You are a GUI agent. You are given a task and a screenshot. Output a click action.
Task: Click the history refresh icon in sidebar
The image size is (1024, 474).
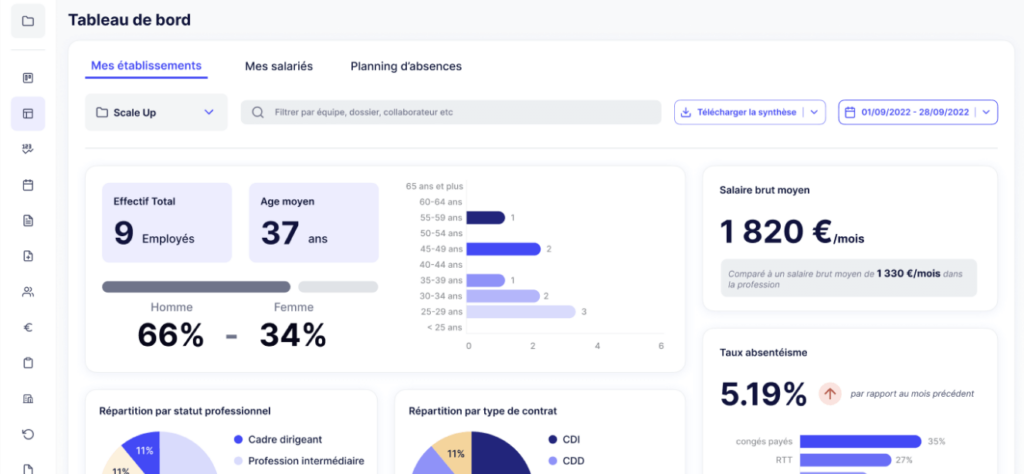[x=27, y=434]
